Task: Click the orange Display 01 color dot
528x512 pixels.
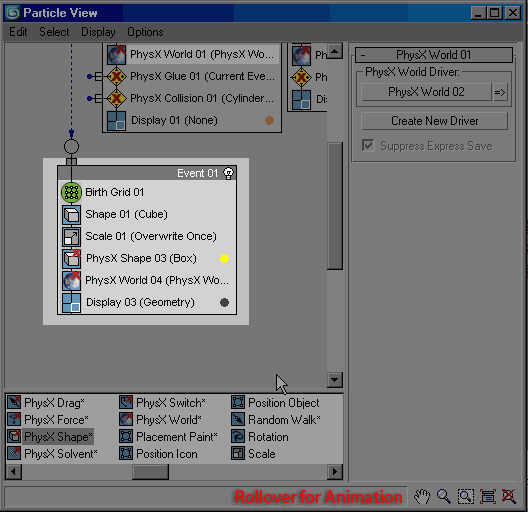Action: coord(269,120)
